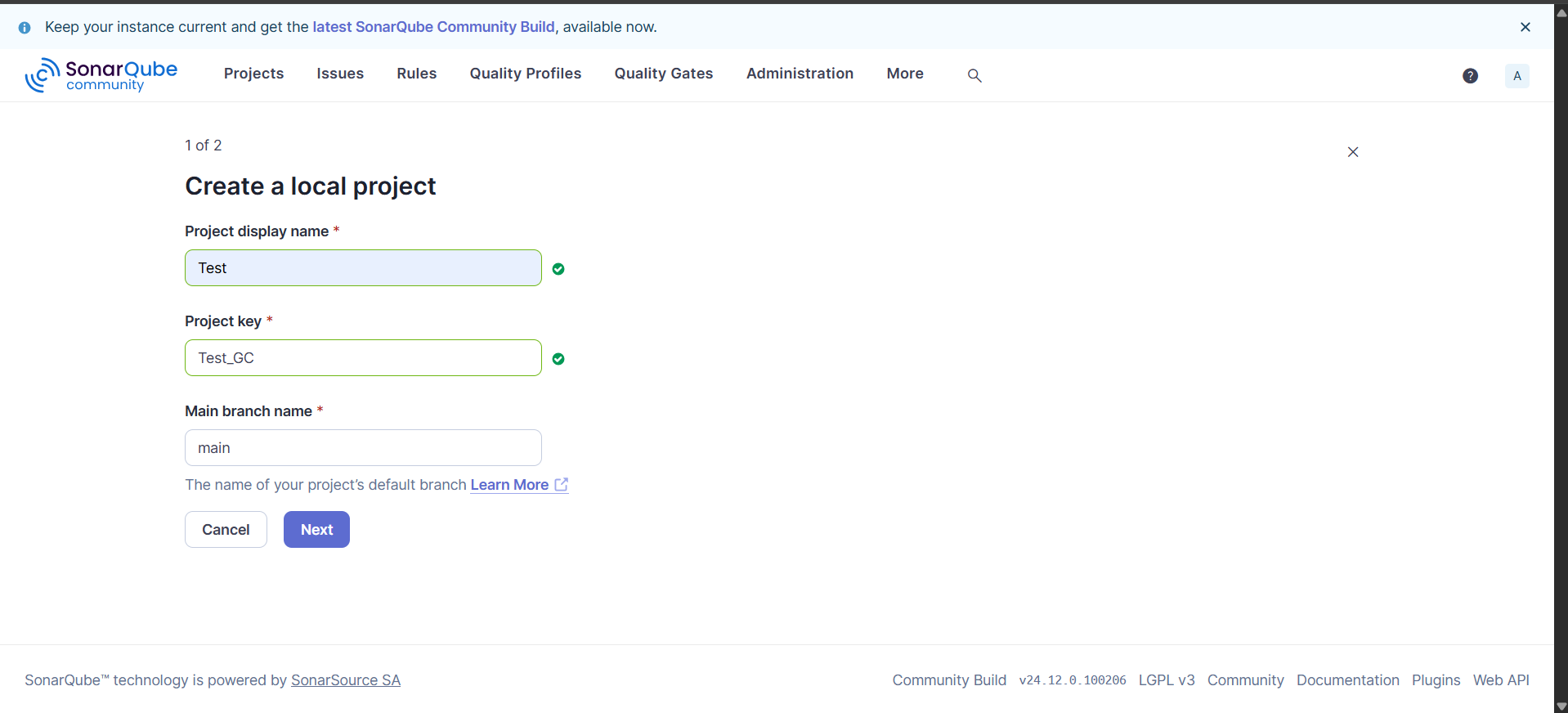Viewport: 1568px width, 713px height.
Task: Go to Administration
Action: point(800,74)
